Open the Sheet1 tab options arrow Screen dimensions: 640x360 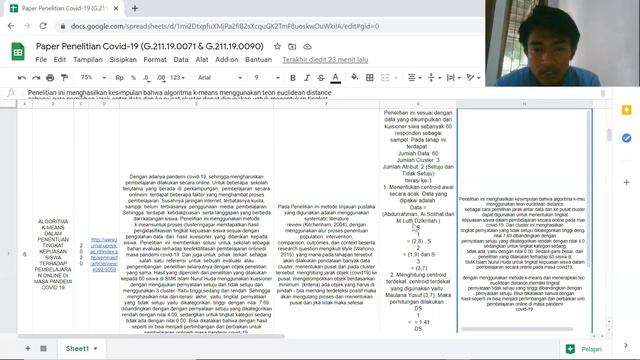[x=96, y=349]
